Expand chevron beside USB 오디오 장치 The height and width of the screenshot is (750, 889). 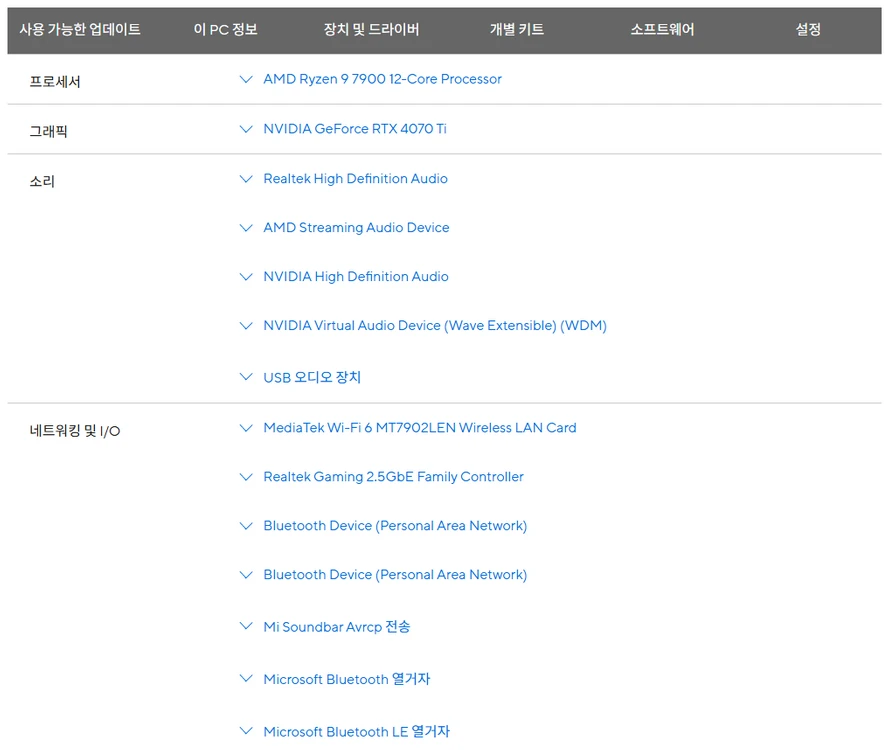pos(246,376)
